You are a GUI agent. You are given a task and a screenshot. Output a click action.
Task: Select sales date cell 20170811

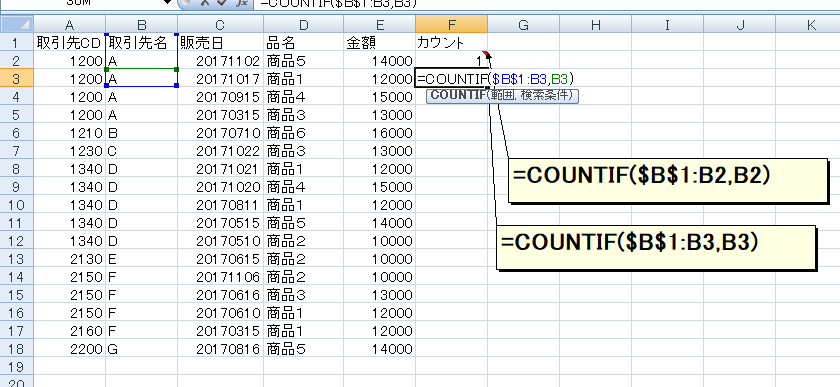click(220, 205)
